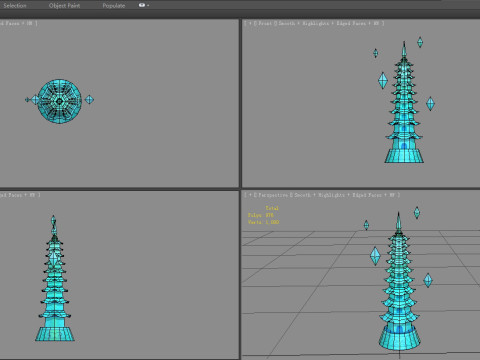Open the Front viewport [+] general menu
Viewport: 480px width, 360px height.
point(250,23)
